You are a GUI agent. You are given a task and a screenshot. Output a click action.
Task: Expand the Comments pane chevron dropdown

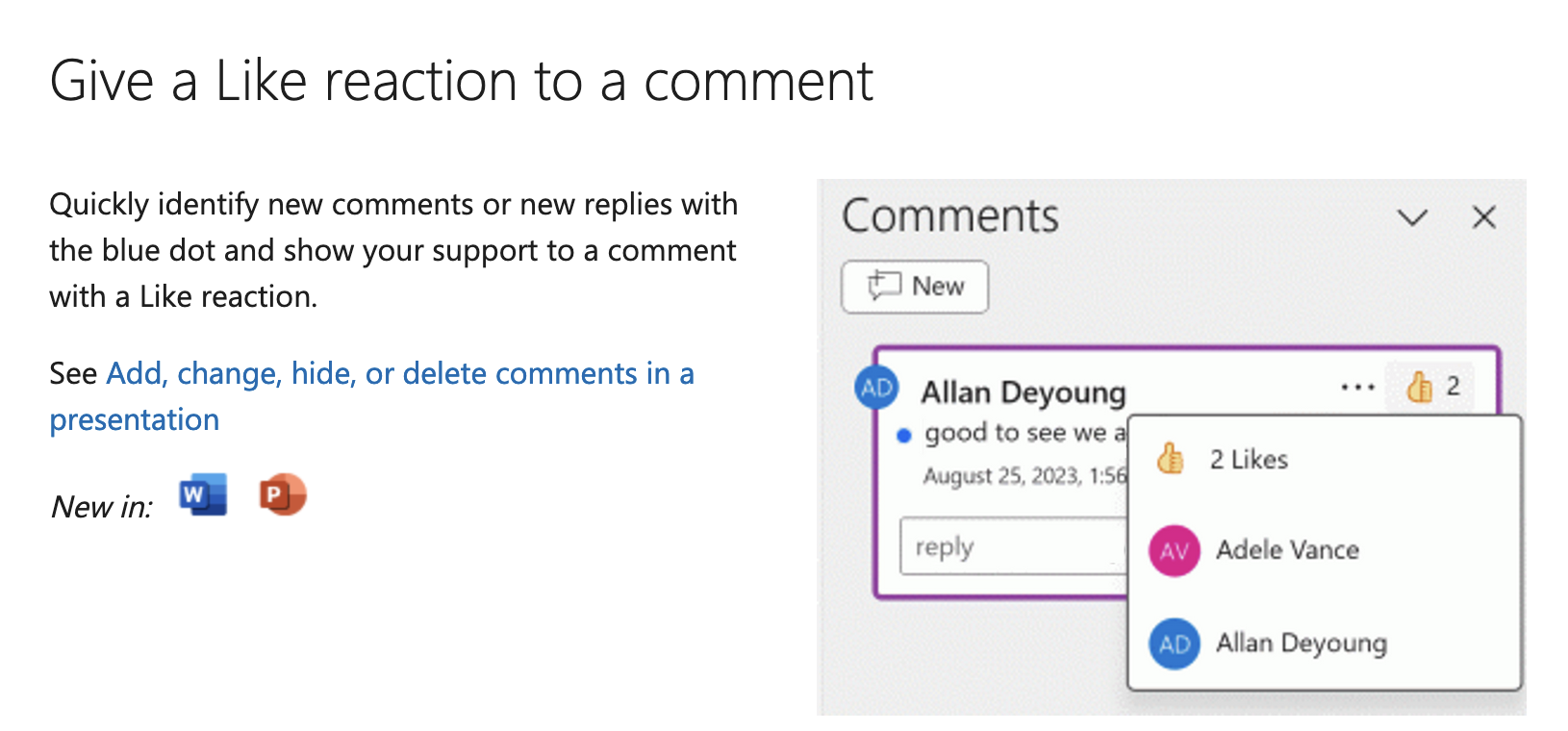click(1411, 217)
